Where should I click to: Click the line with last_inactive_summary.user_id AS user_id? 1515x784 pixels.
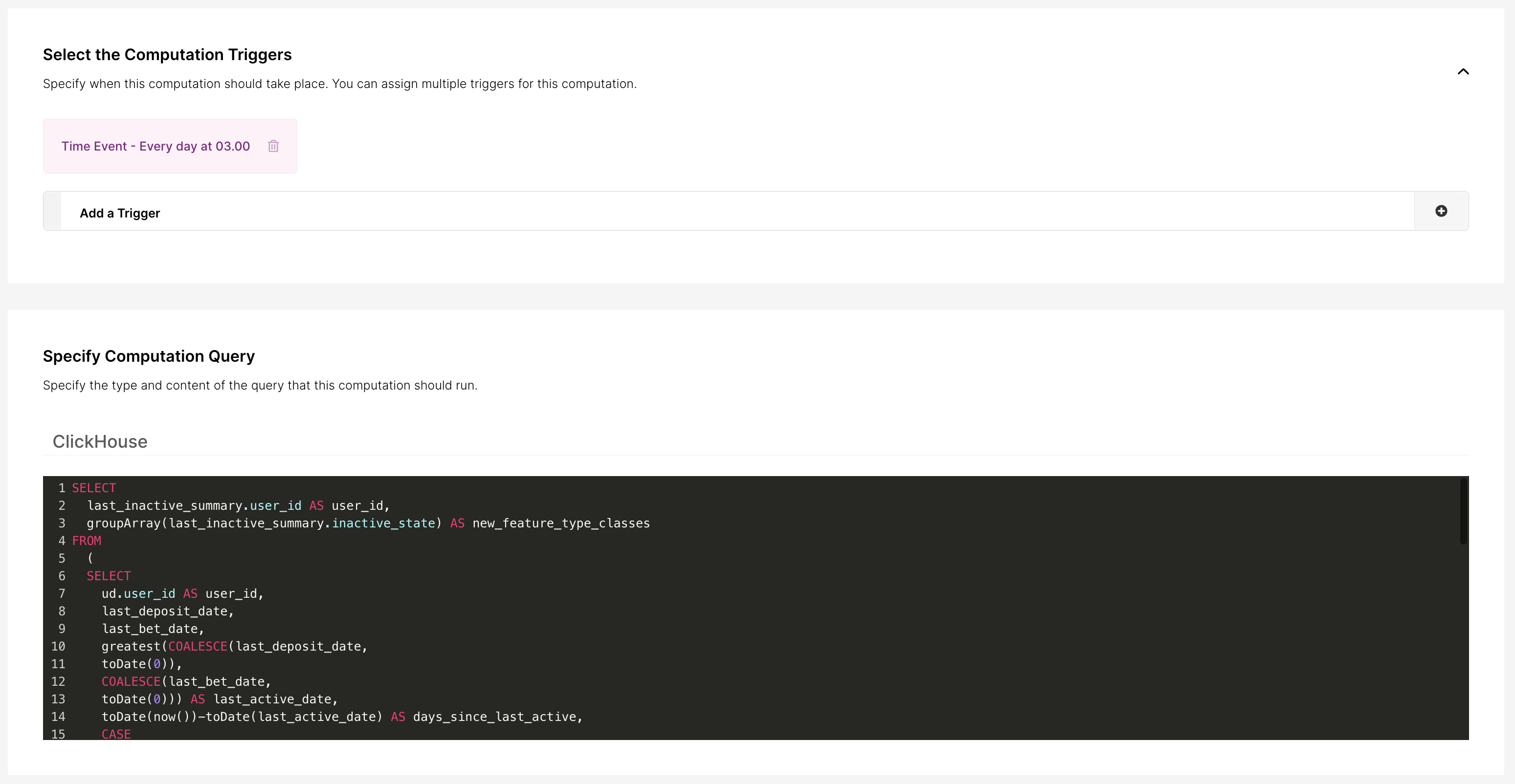point(238,505)
